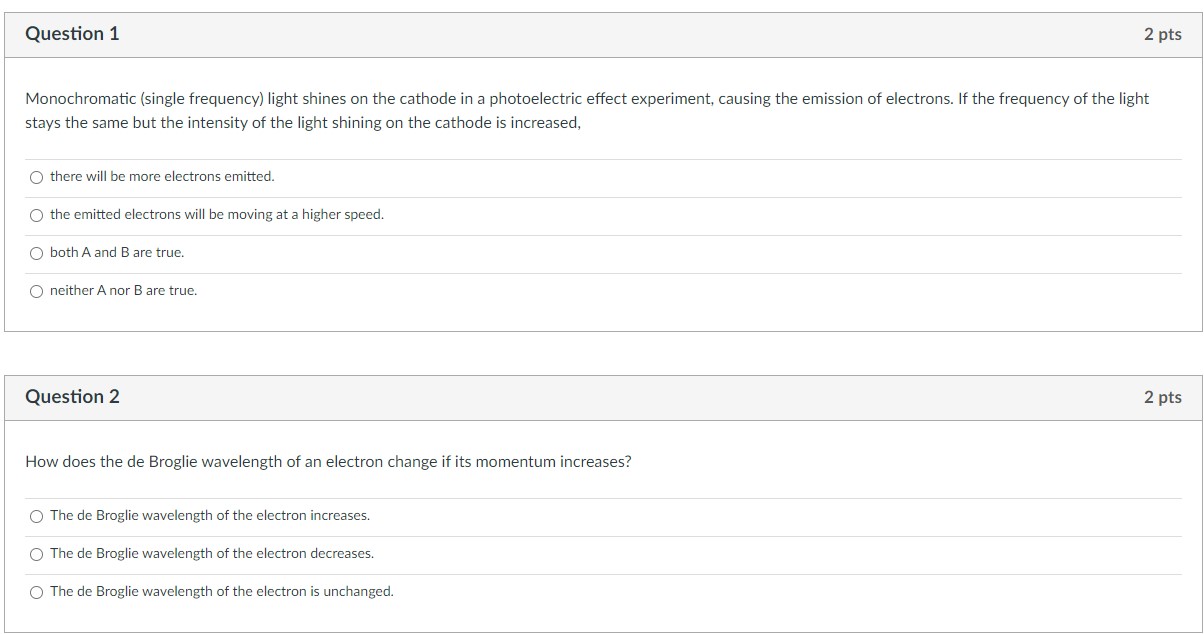Viewport: 1204px width, 634px height.
Task: Click the answer label "neither A nor B are true"
Action: click(122, 291)
